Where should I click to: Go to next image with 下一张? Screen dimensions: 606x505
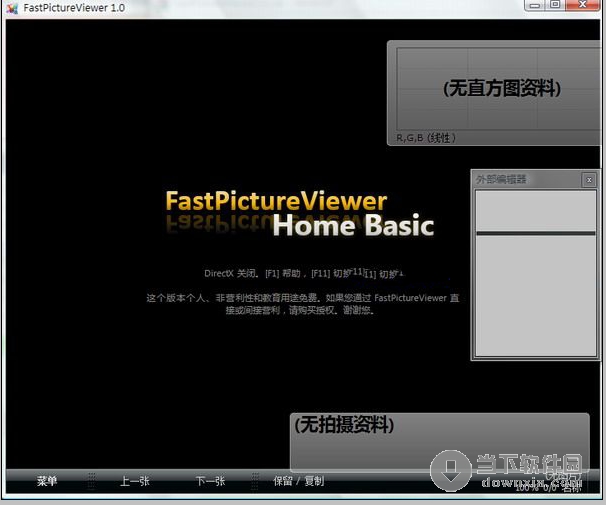click(210, 481)
